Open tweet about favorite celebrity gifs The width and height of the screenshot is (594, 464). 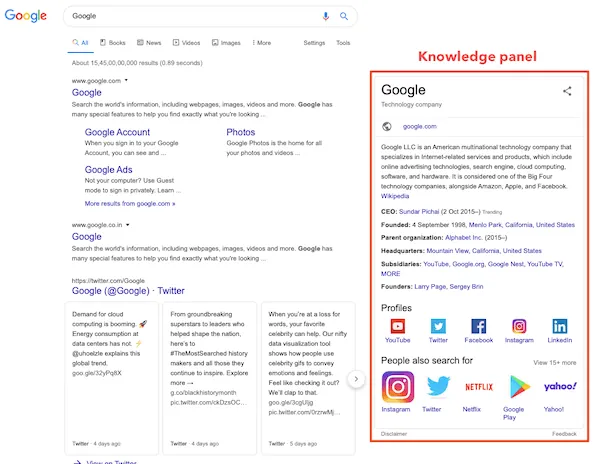308,378
